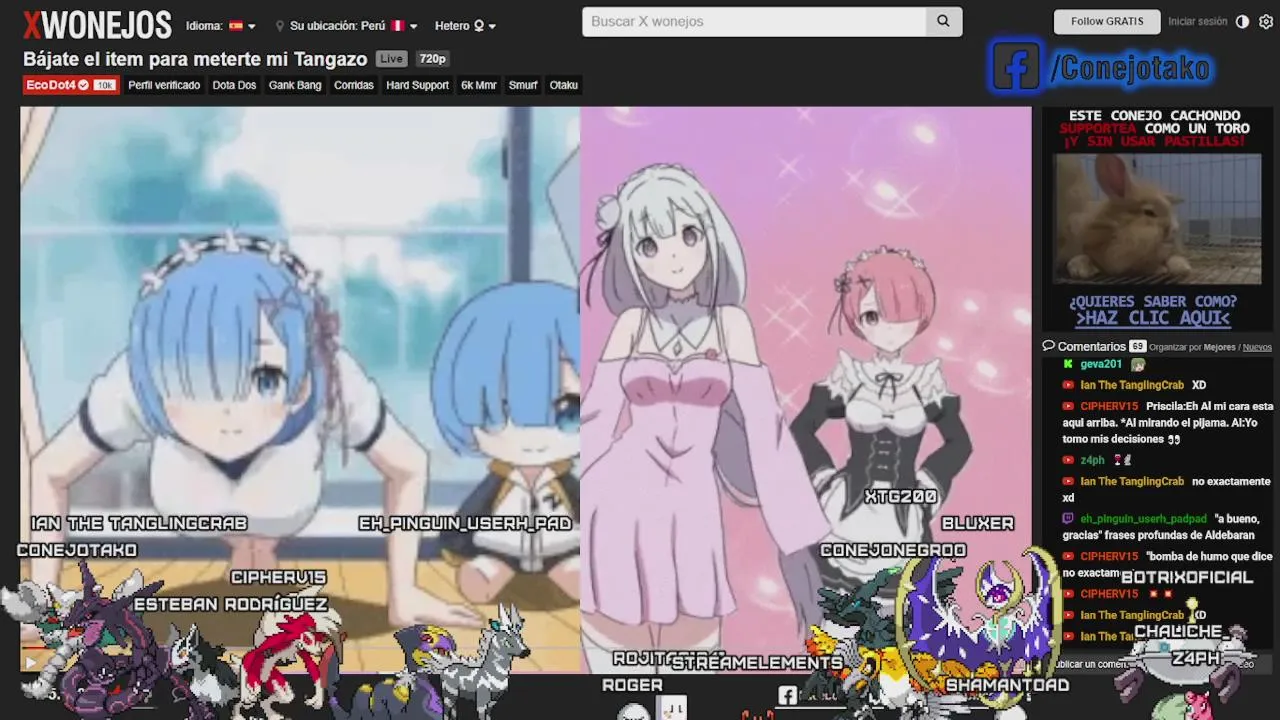Click the IAN THE TANGLINGCRAB name label
This screenshot has width=1280, height=720.
(139, 523)
